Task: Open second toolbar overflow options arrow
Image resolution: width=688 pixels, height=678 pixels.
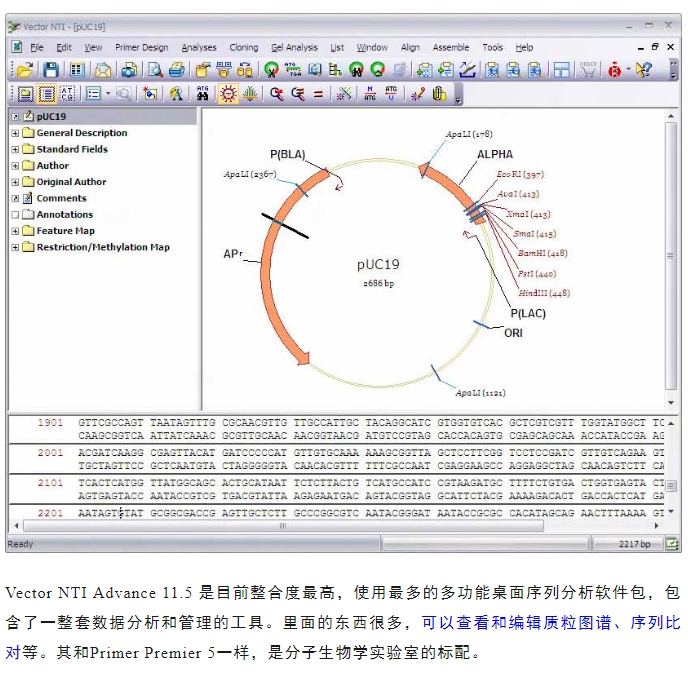Action: click(458, 100)
